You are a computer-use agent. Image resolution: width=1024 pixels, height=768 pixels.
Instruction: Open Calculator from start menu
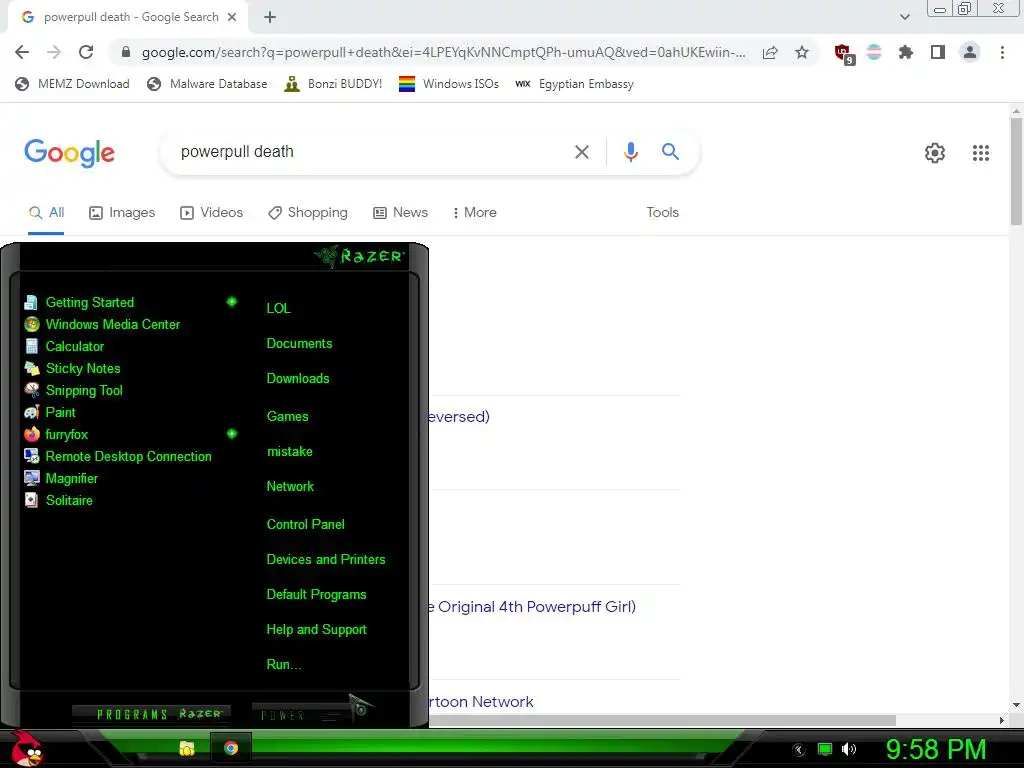(64, 347)
